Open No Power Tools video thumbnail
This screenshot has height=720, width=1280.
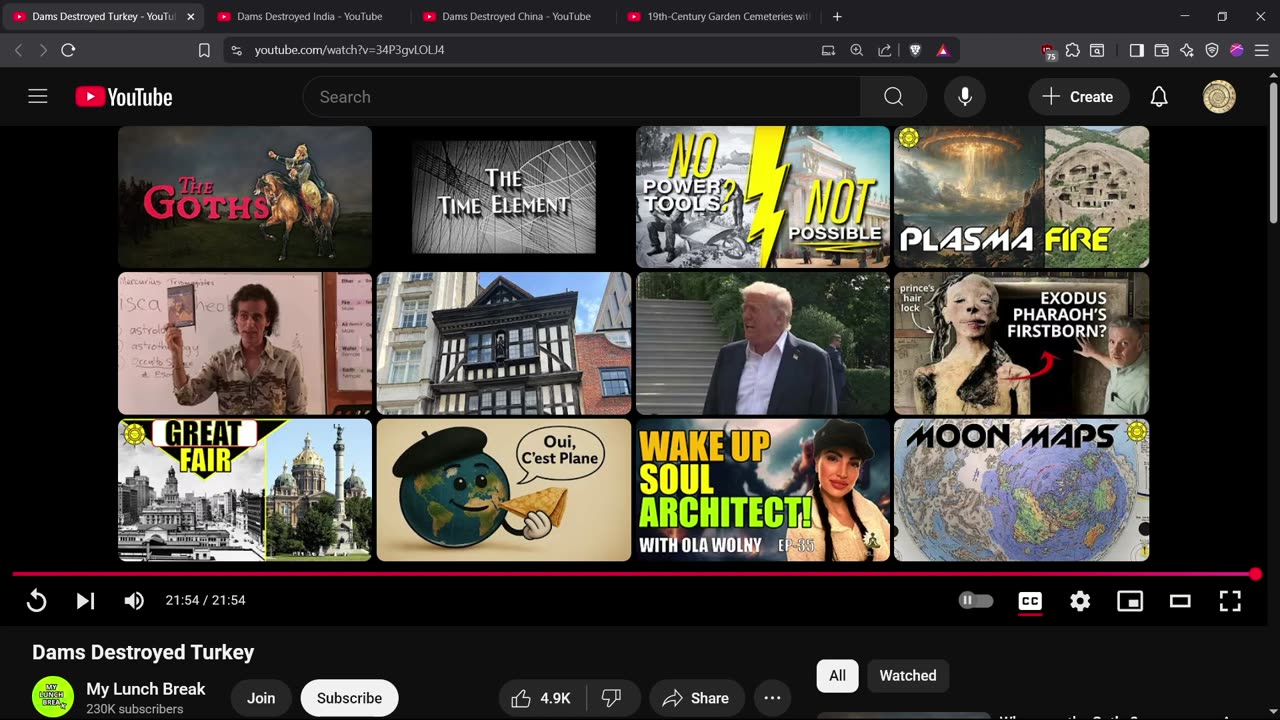point(763,197)
